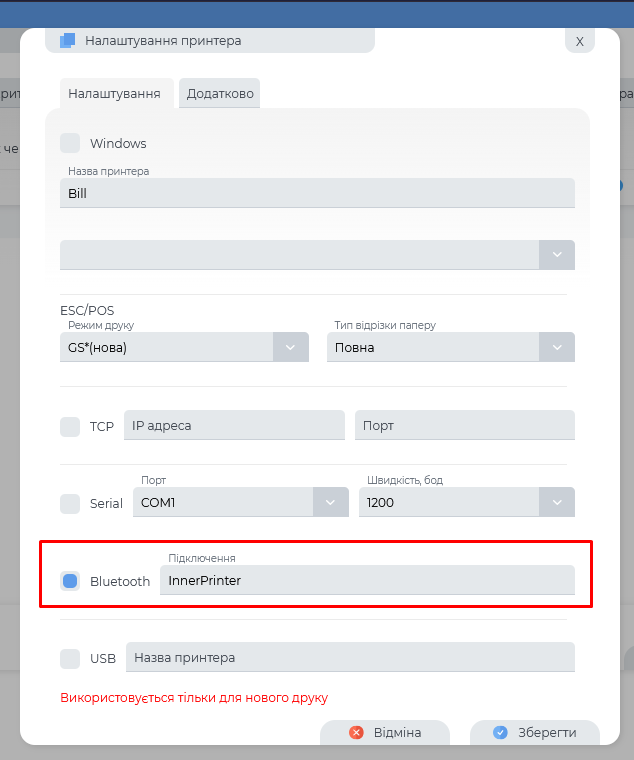This screenshot has width=634, height=760.
Task: Check the USB checkbox
Action: click(70, 658)
